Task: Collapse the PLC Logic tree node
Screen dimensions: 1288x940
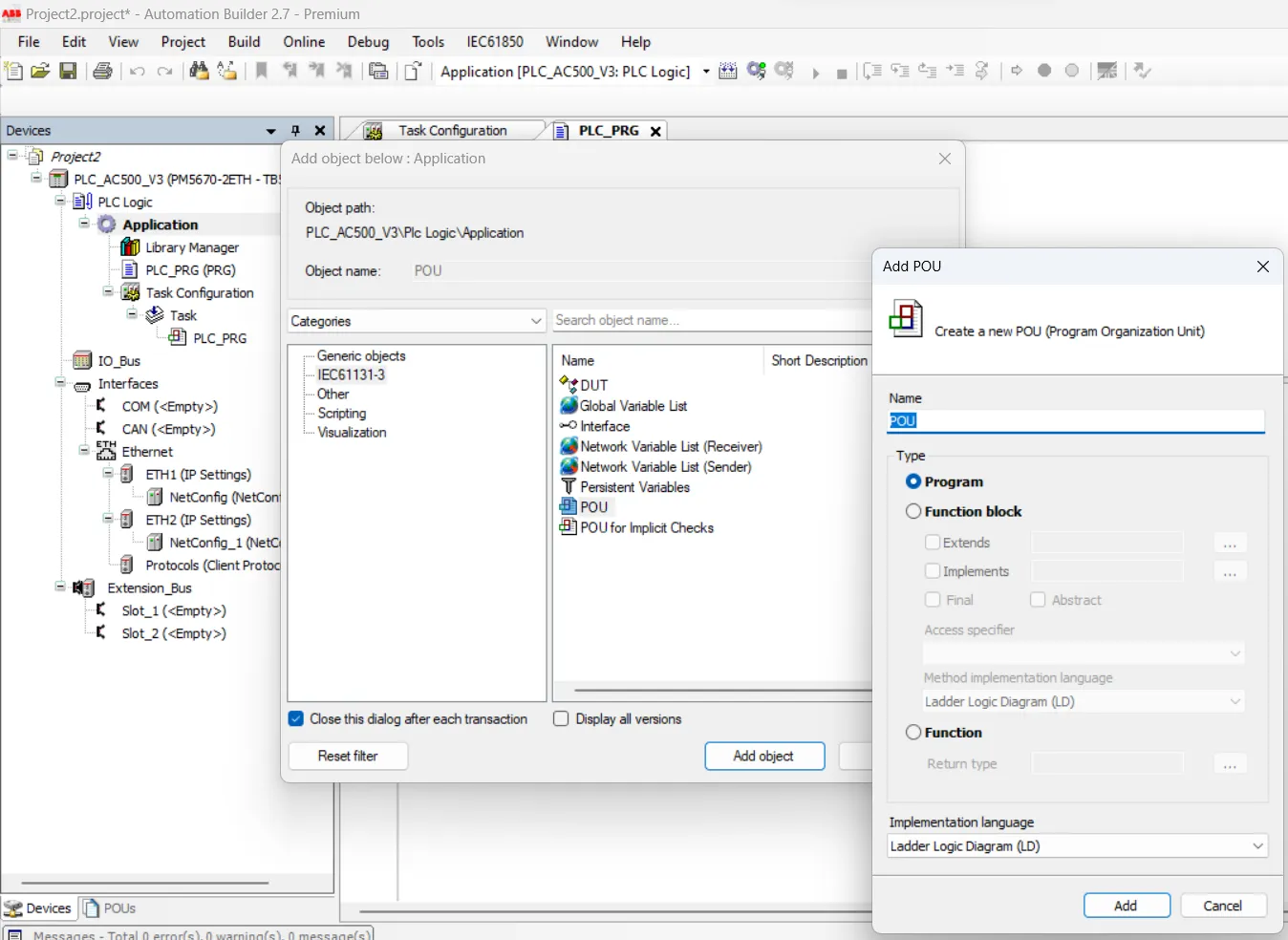Action: click(60, 202)
